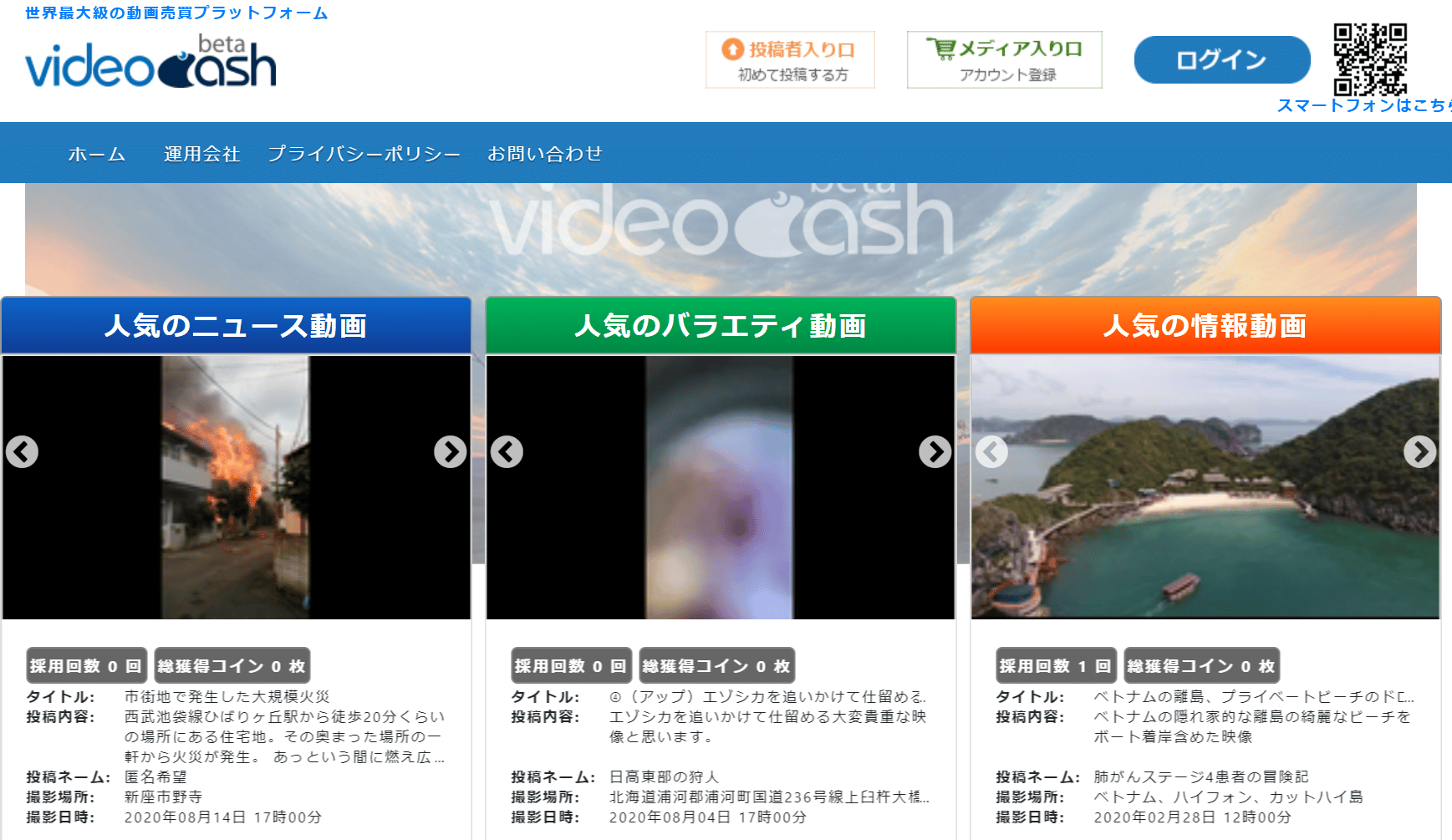
Task: Click the ログイン button
Action: (1222, 59)
